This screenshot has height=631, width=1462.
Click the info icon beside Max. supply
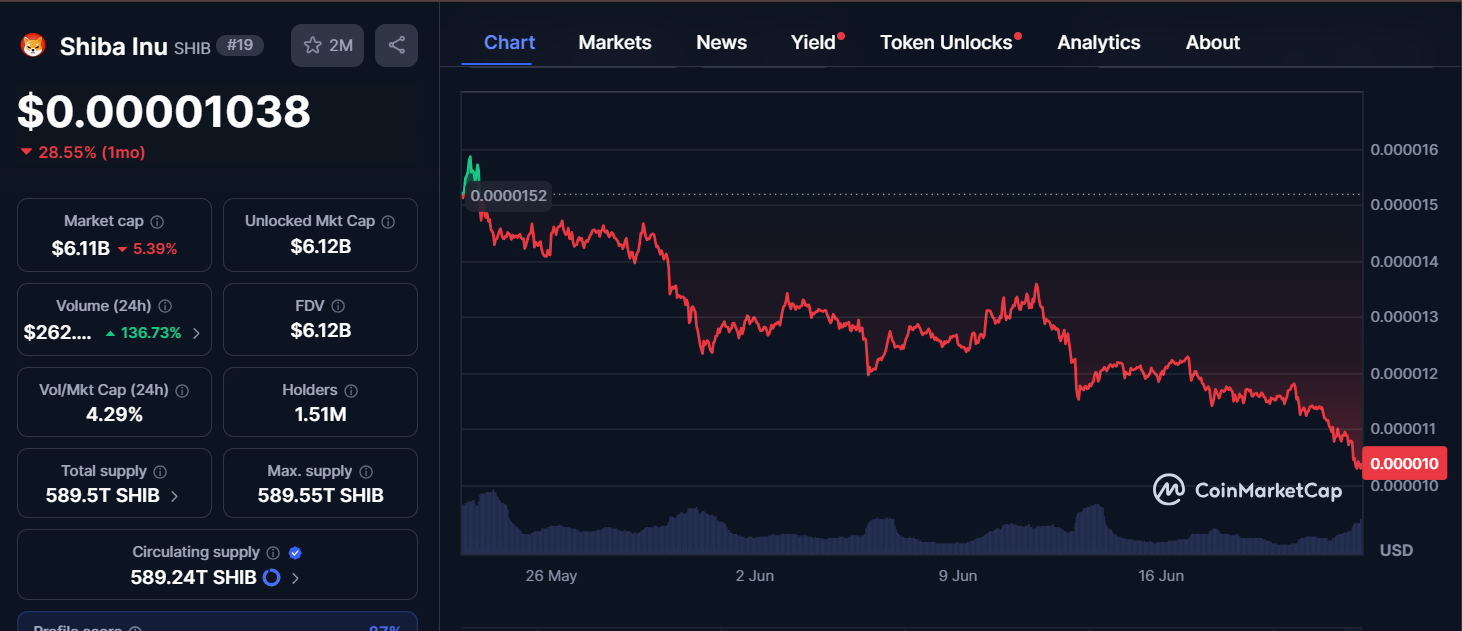366,471
